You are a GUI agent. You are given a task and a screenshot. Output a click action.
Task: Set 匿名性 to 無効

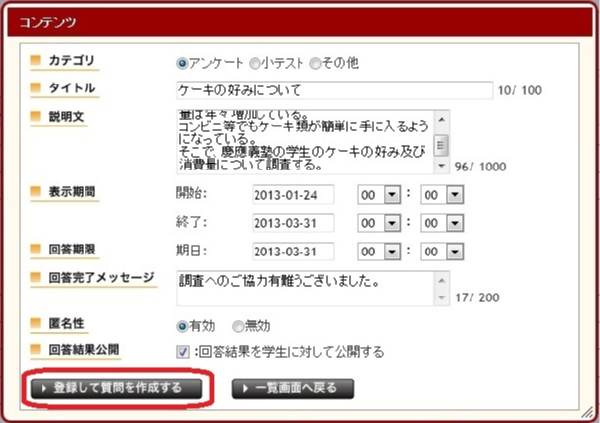click(x=237, y=326)
